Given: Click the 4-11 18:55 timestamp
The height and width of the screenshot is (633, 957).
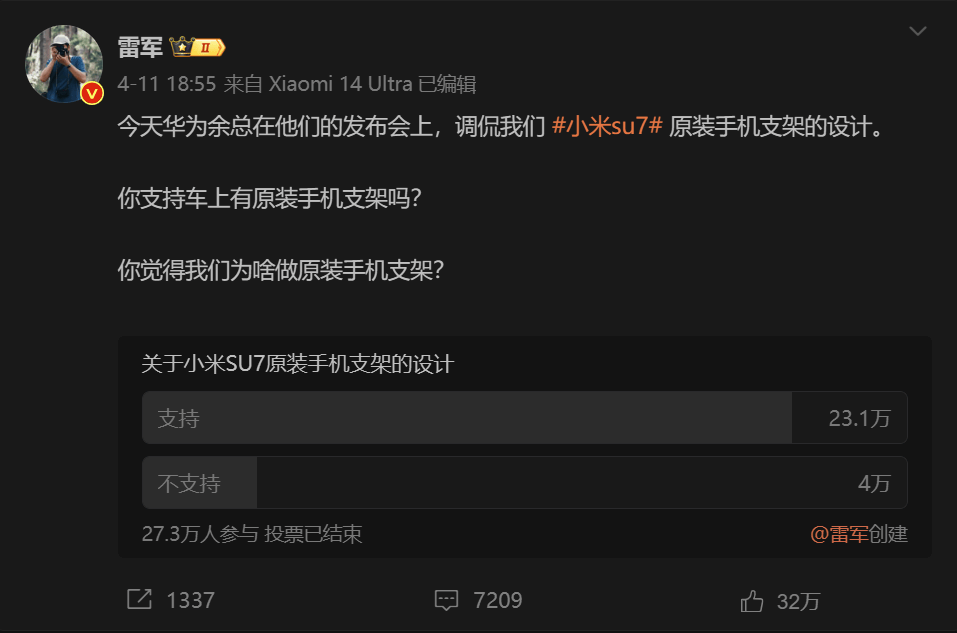Looking at the screenshot, I should pyautogui.click(x=167, y=84).
